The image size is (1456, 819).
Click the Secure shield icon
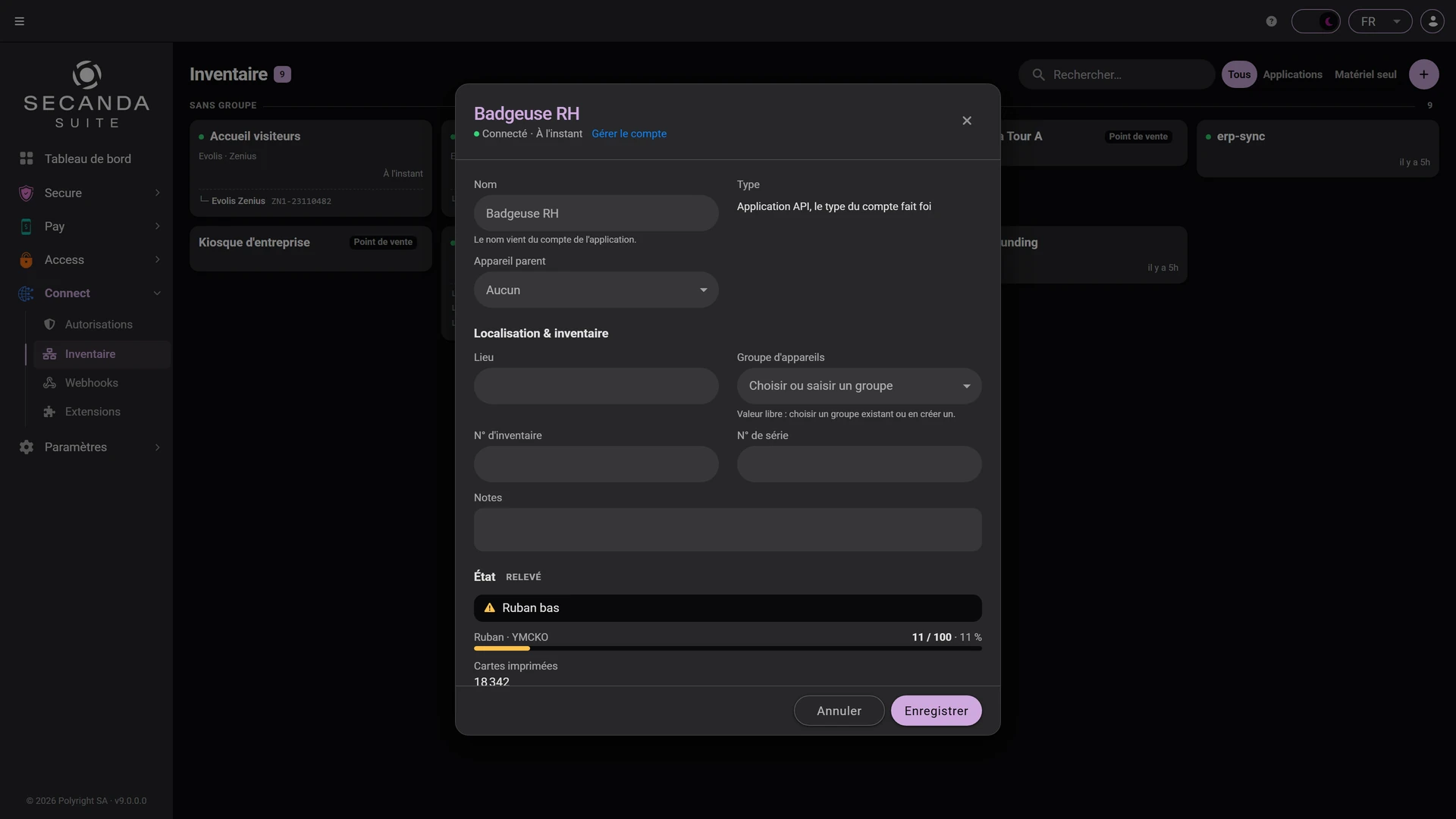27,193
